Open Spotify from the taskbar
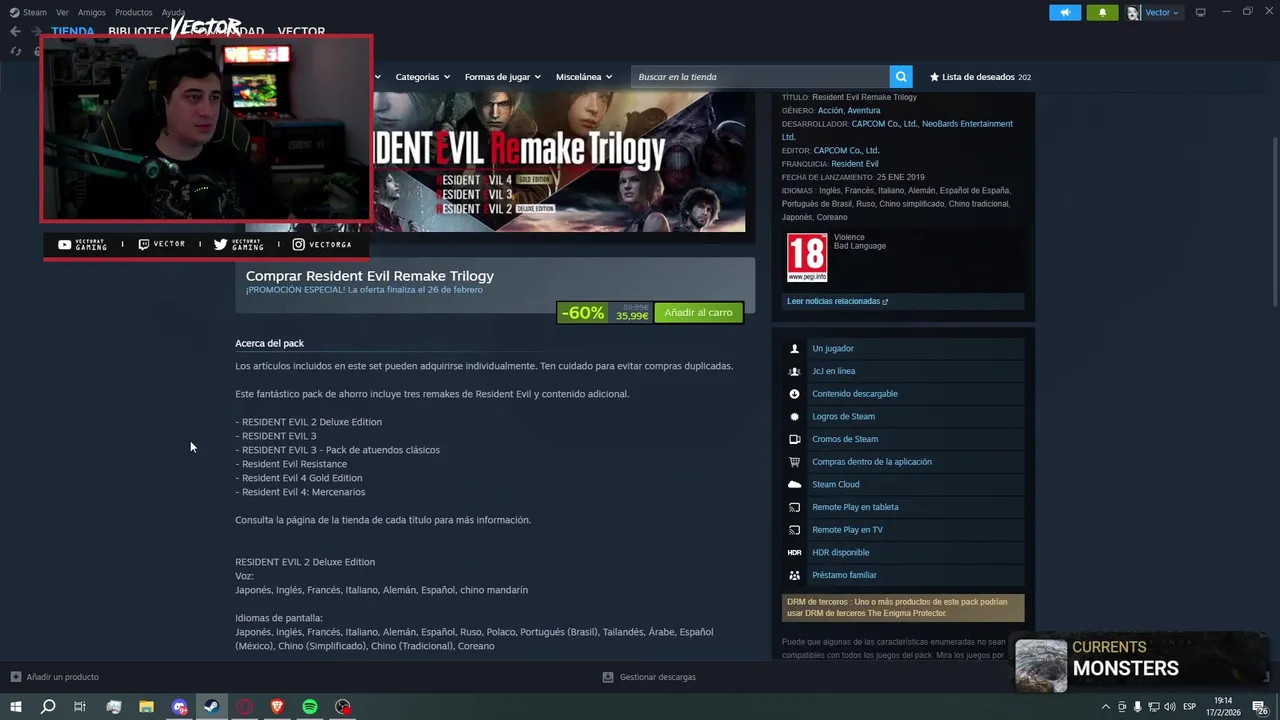 pos(310,707)
